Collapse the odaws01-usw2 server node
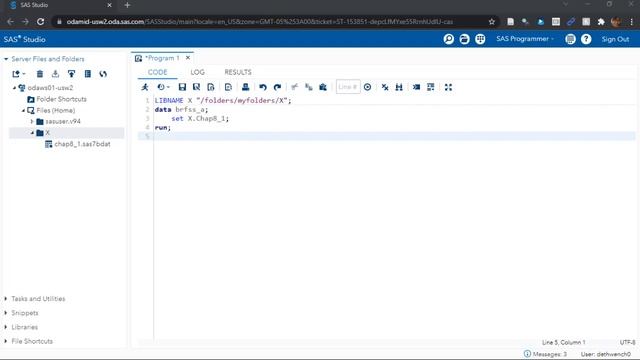640x360 pixels. click(x=14, y=88)
